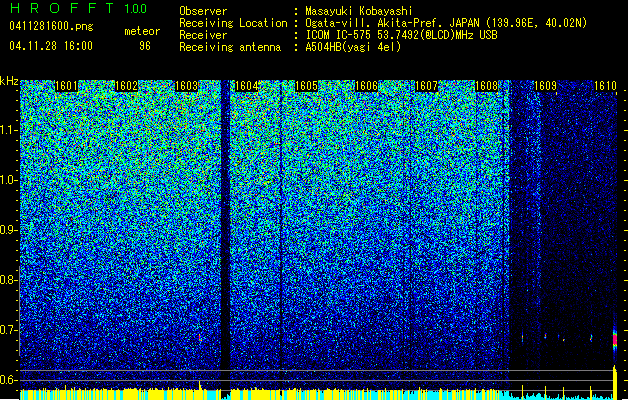Click the HROFFT 1.0.0 title text
Image resolution: width=629 pixels, height=400 pixels.
[79, 8]
